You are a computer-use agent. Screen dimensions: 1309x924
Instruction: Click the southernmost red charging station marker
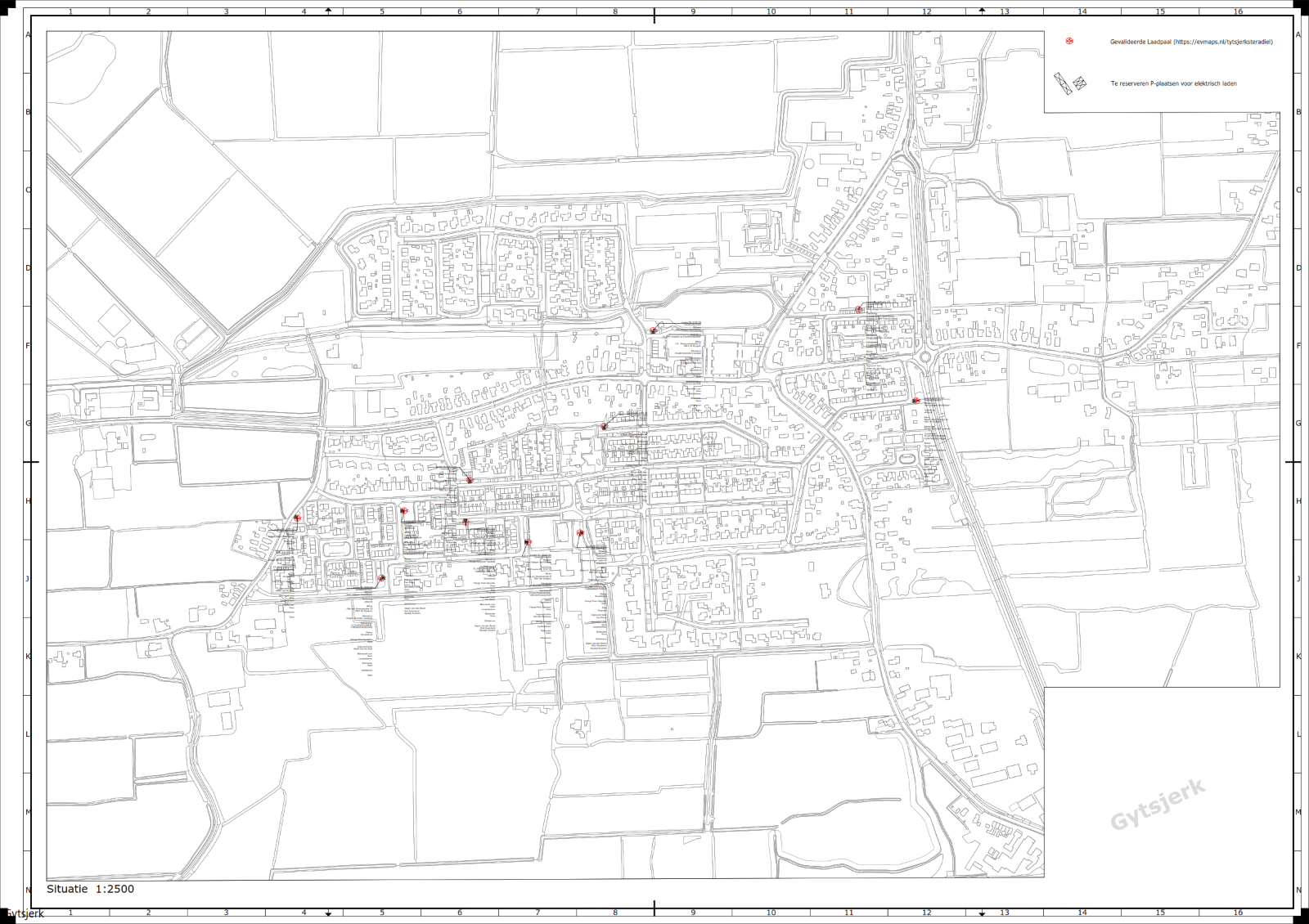point(381,578)
